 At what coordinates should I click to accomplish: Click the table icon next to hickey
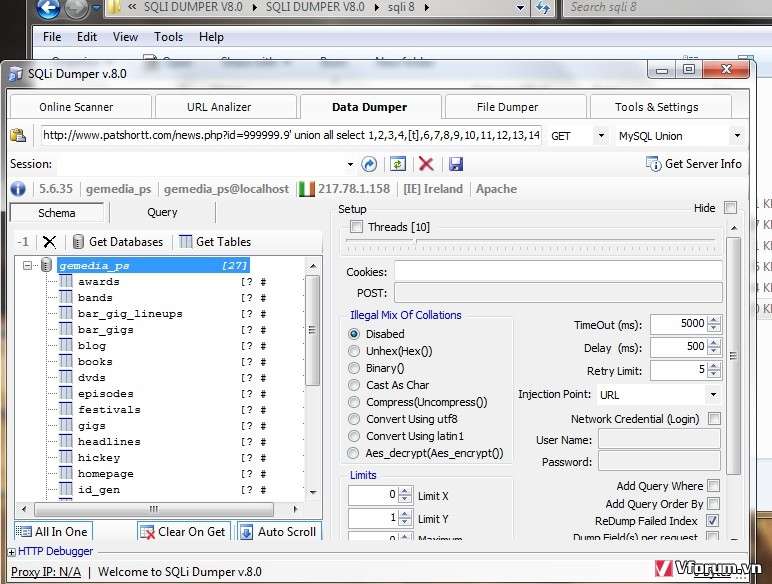click(x=65, y=457)
